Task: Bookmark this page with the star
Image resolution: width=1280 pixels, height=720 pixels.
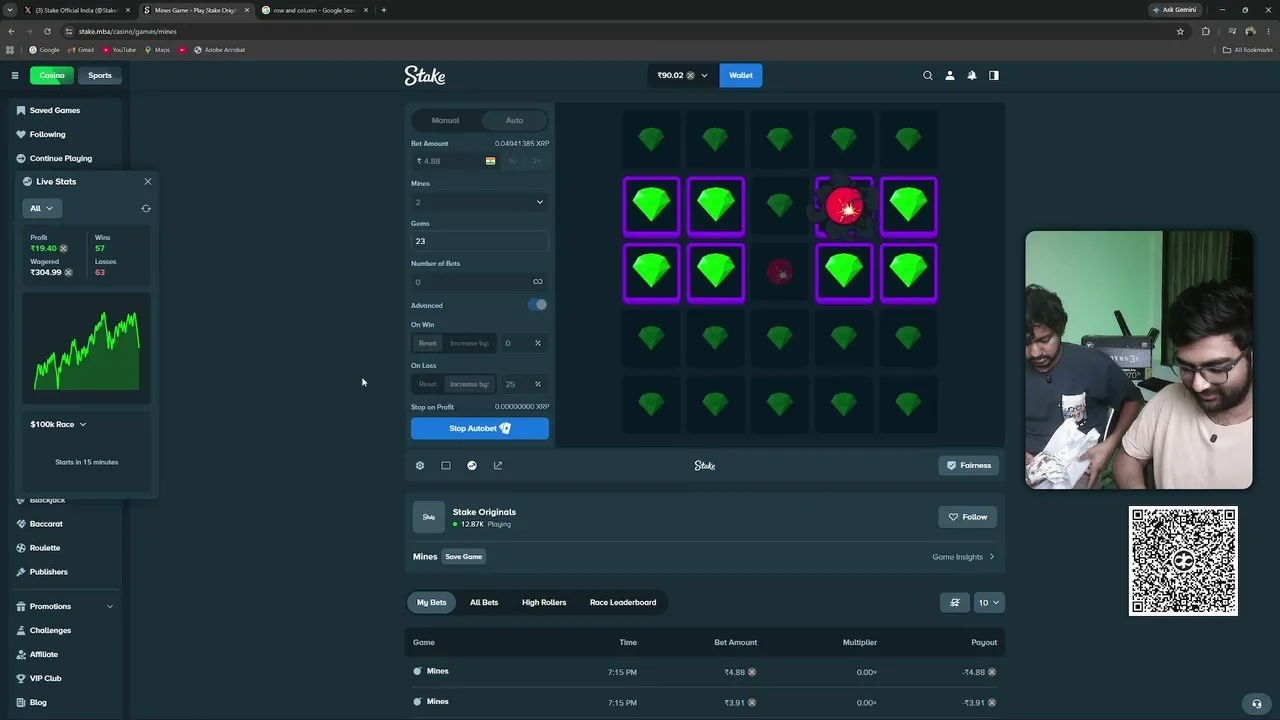Action: click(x=1180, y=31)
